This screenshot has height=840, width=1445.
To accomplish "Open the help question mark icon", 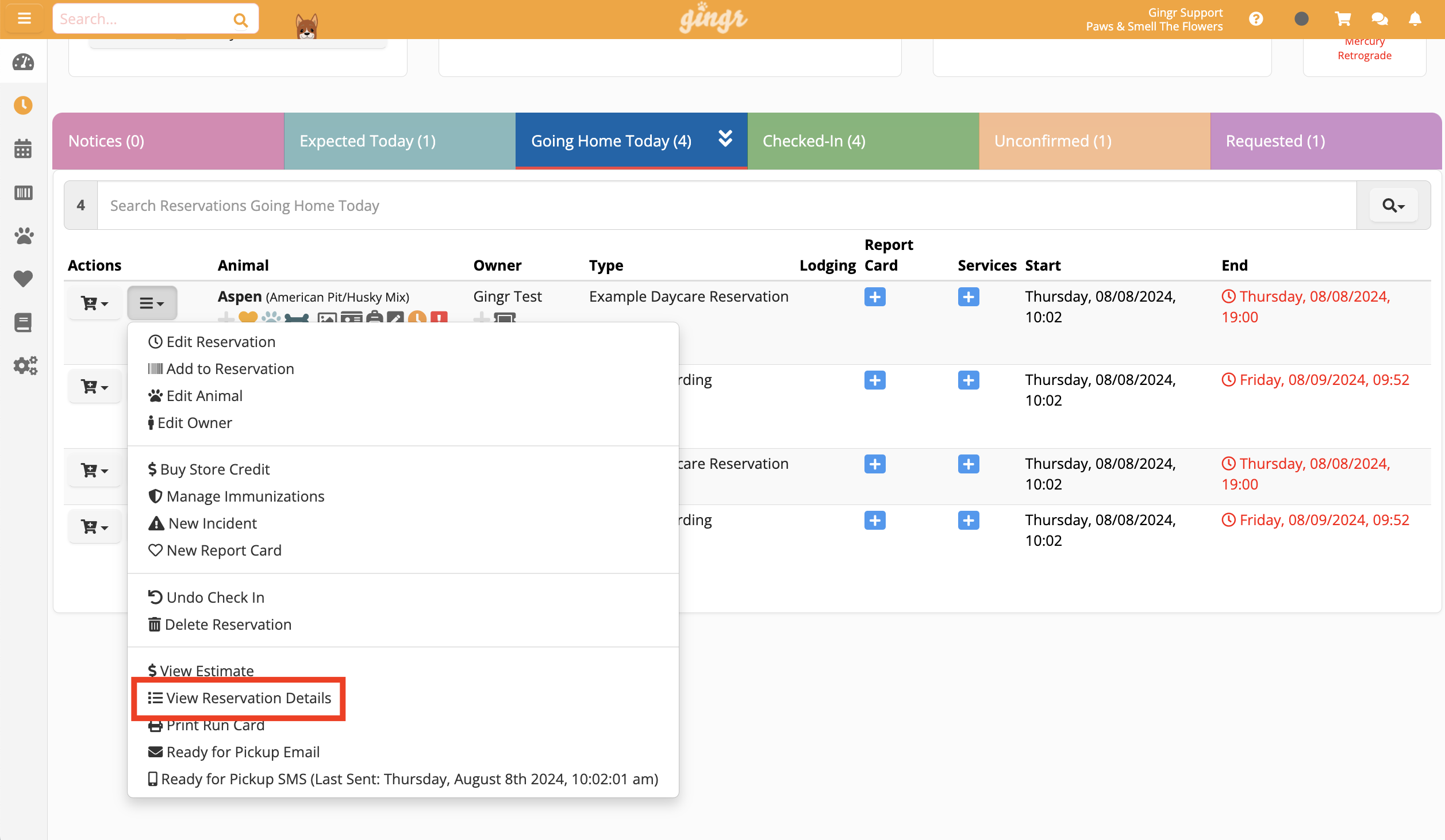I will pyautogui.click(x=1256, y=18).
